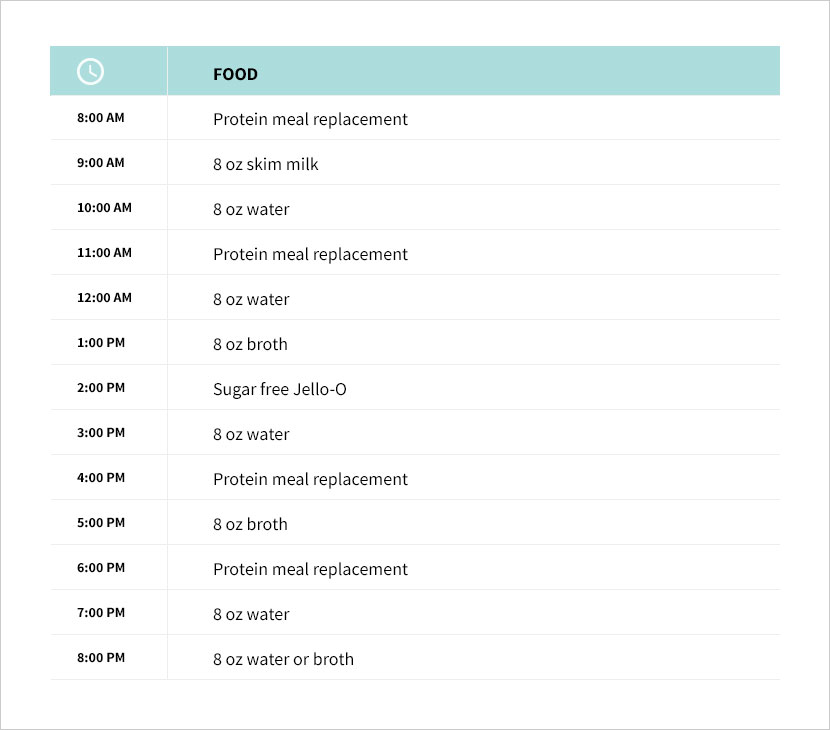Select the Sugar free Jello-O entry
This screenshot has height=730, width=830.
click(x=279, y=389)
